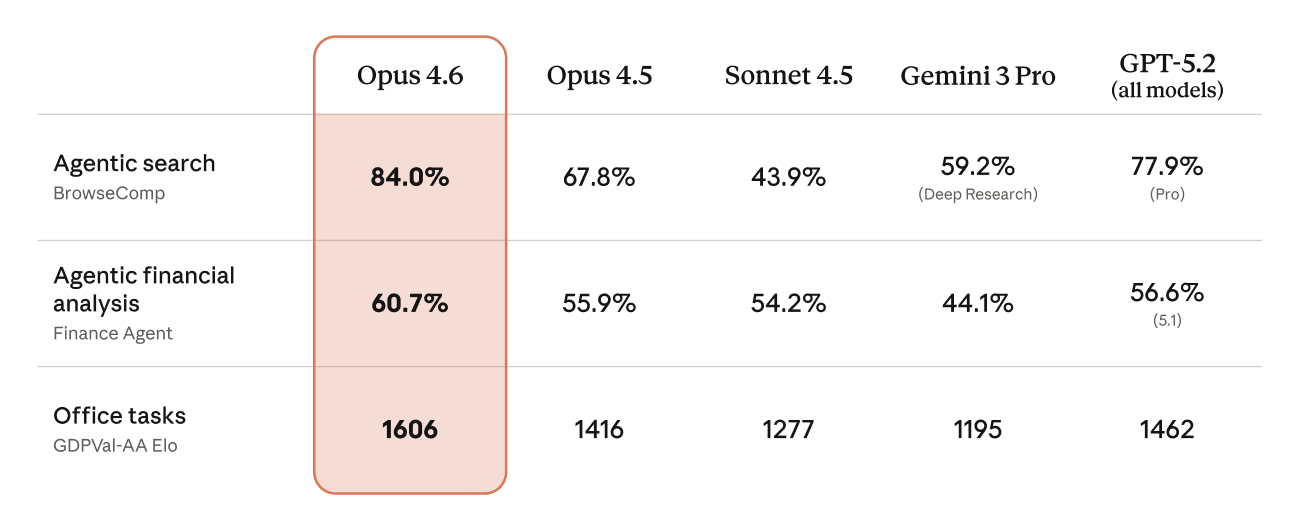Click the Gemini 3 Pro column header
This screenshot has height=531, width=1300.
click(977, 77)
